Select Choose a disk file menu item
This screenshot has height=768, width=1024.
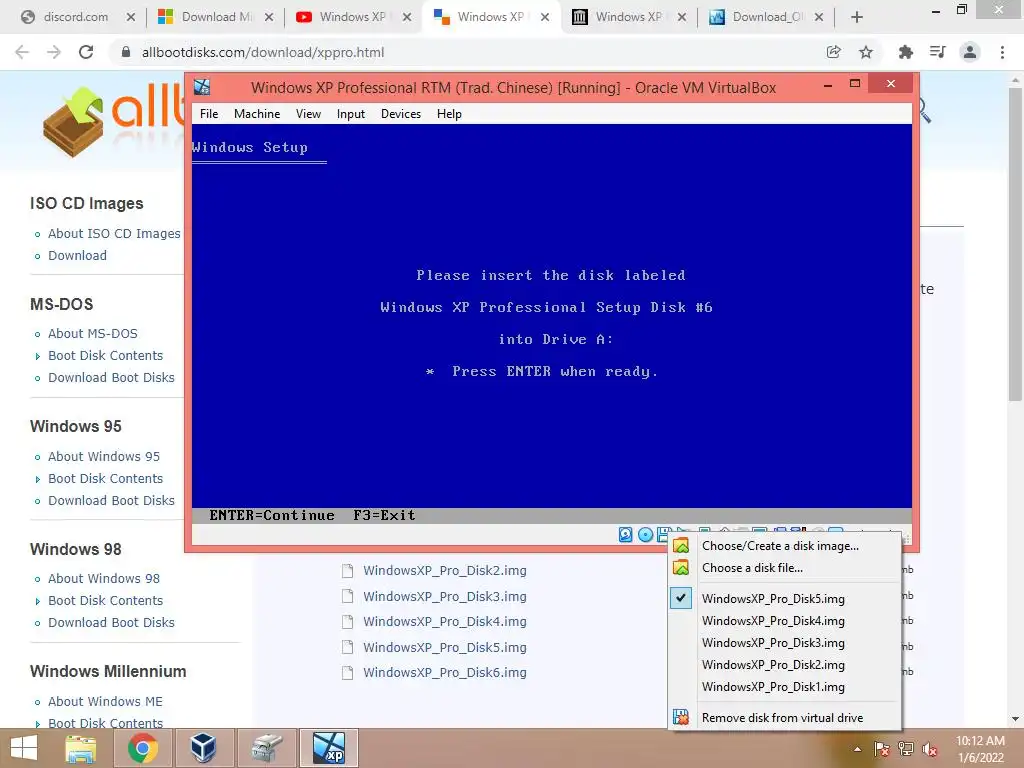click(786, 568)
